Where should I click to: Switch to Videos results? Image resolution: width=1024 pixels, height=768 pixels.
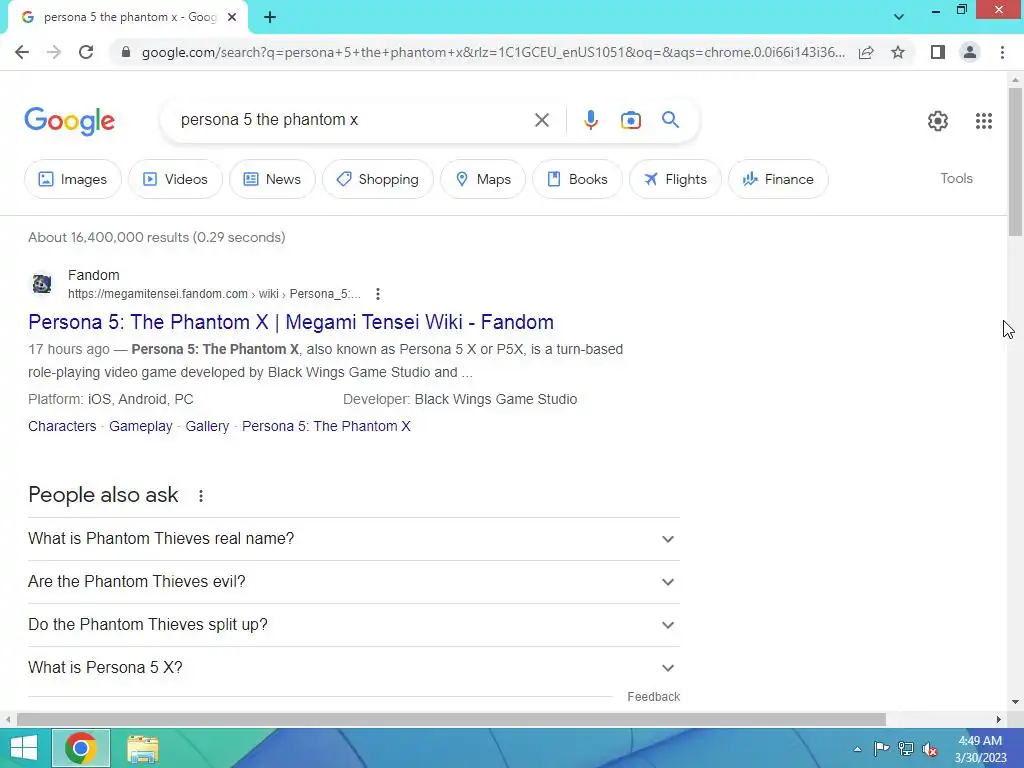(175, 179)
